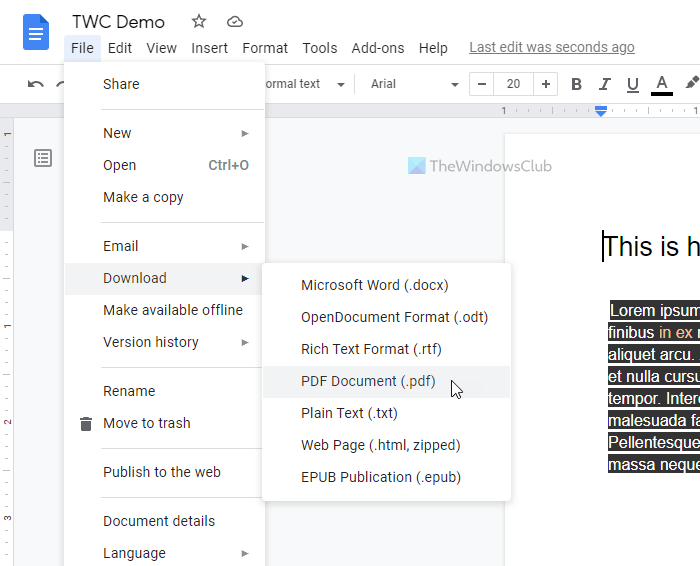This screenshot has width=700, height=566.
Task: Select Rename in the File menu
Action: coord(163,391)
